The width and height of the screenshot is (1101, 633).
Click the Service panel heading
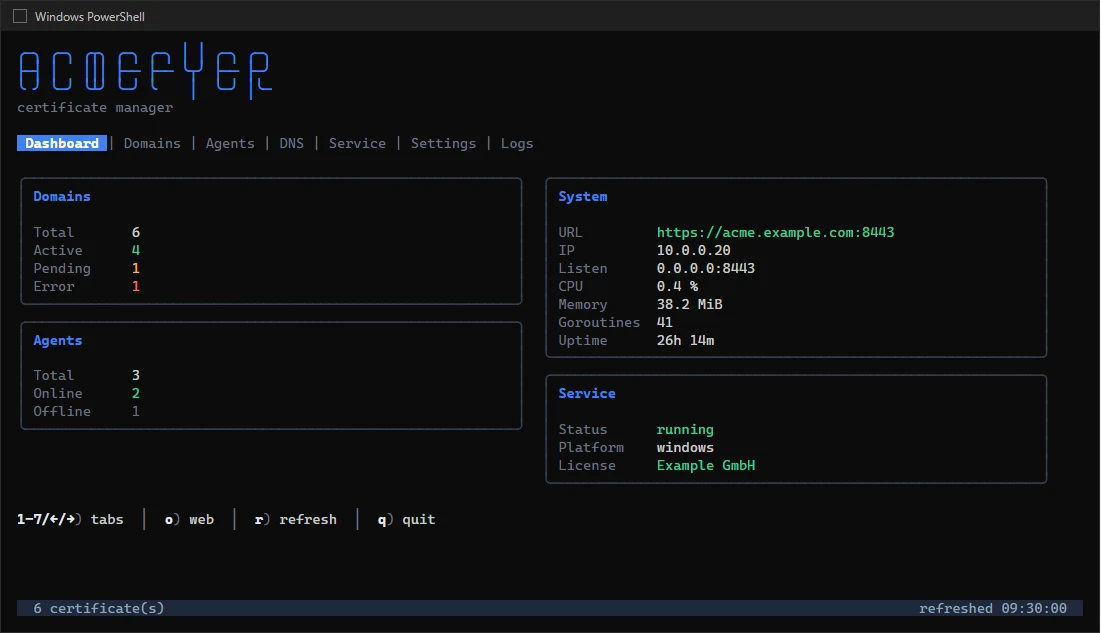[x=587, y=393]
